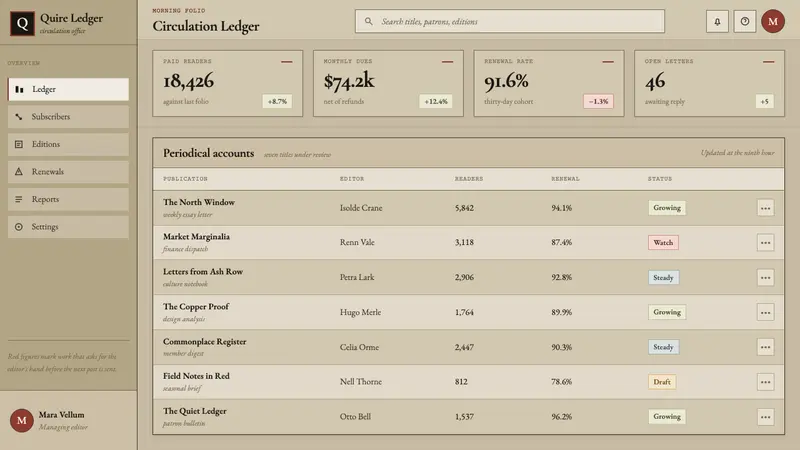Focus the search titles, patrons, editions field

510,21
